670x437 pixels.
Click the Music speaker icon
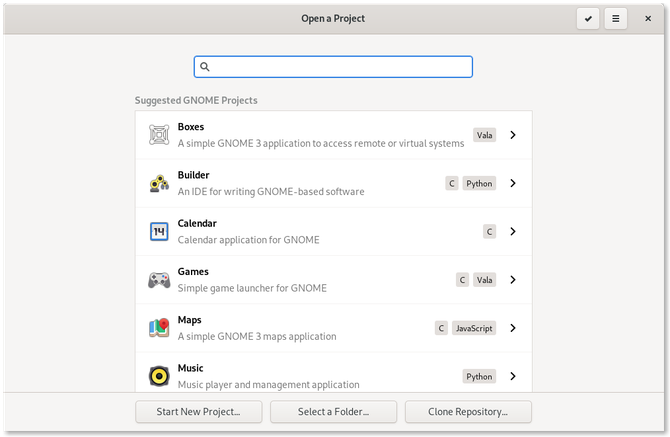pos(159,376)
